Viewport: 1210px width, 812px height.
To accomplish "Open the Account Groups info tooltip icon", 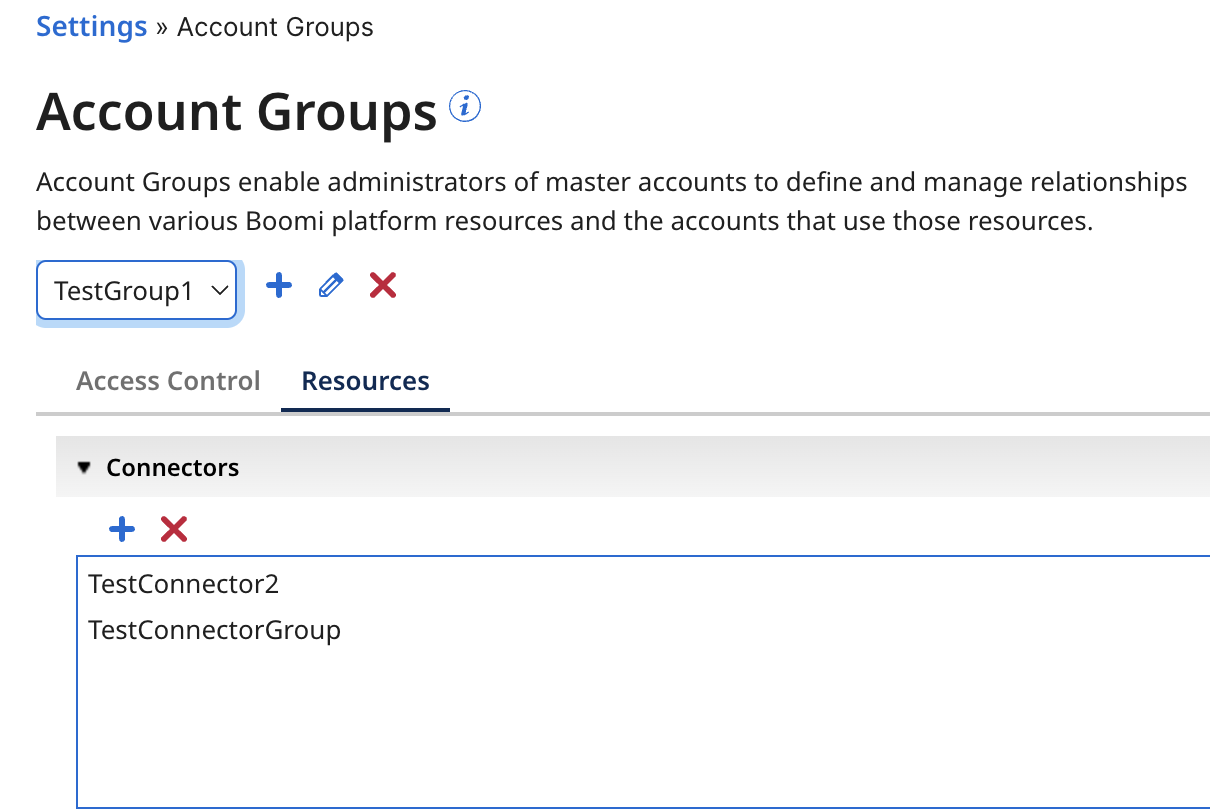I will [464, 106].
